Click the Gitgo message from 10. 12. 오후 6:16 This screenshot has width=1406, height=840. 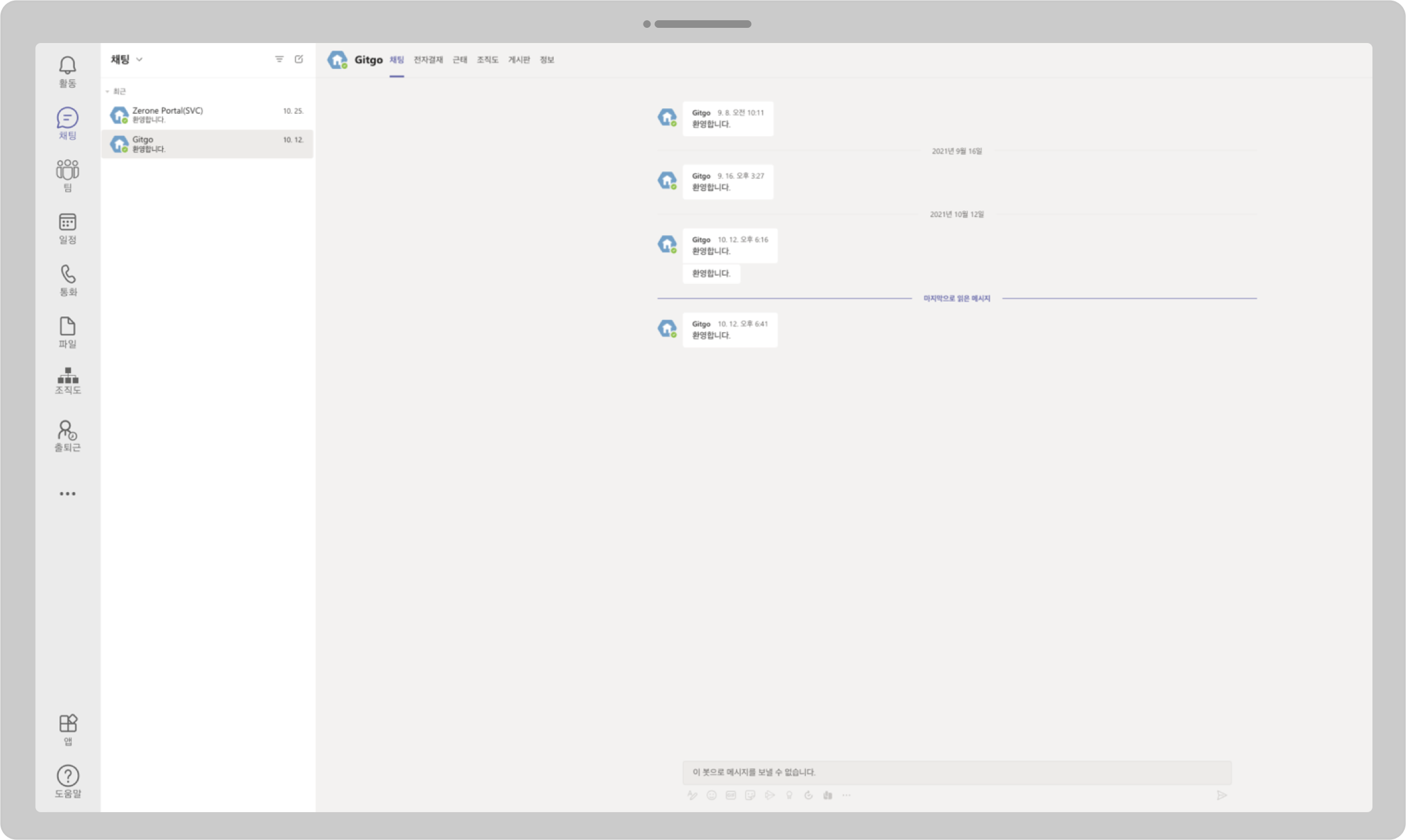point(730,245)
